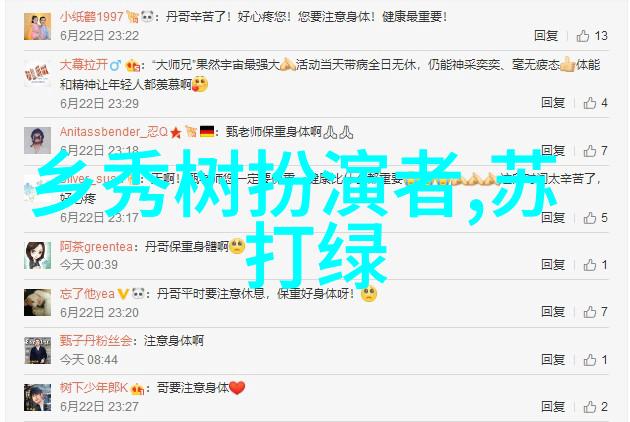Reply to 小纸鹤1997's comment

[546, 36]
